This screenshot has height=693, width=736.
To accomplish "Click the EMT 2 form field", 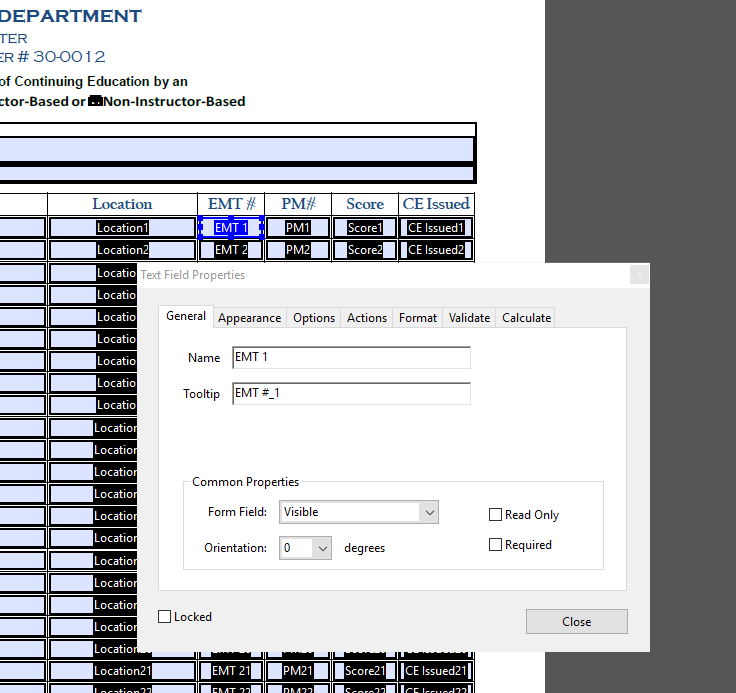I will click(x=231, y=250).
